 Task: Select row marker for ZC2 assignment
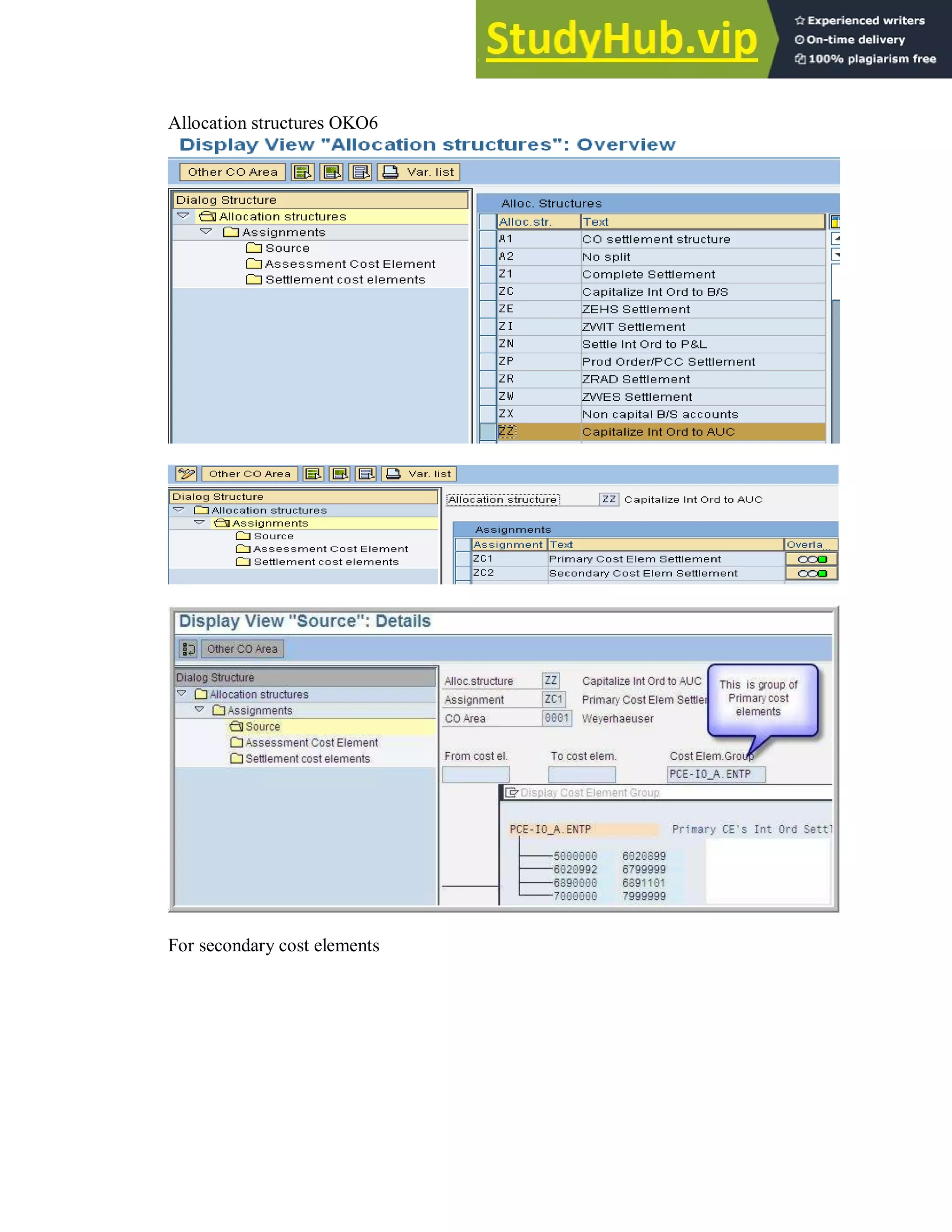463,573
